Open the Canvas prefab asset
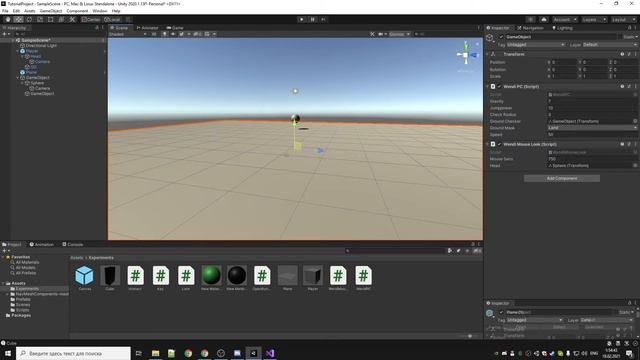This screenshot has height=360, width=640. [84, 278]
